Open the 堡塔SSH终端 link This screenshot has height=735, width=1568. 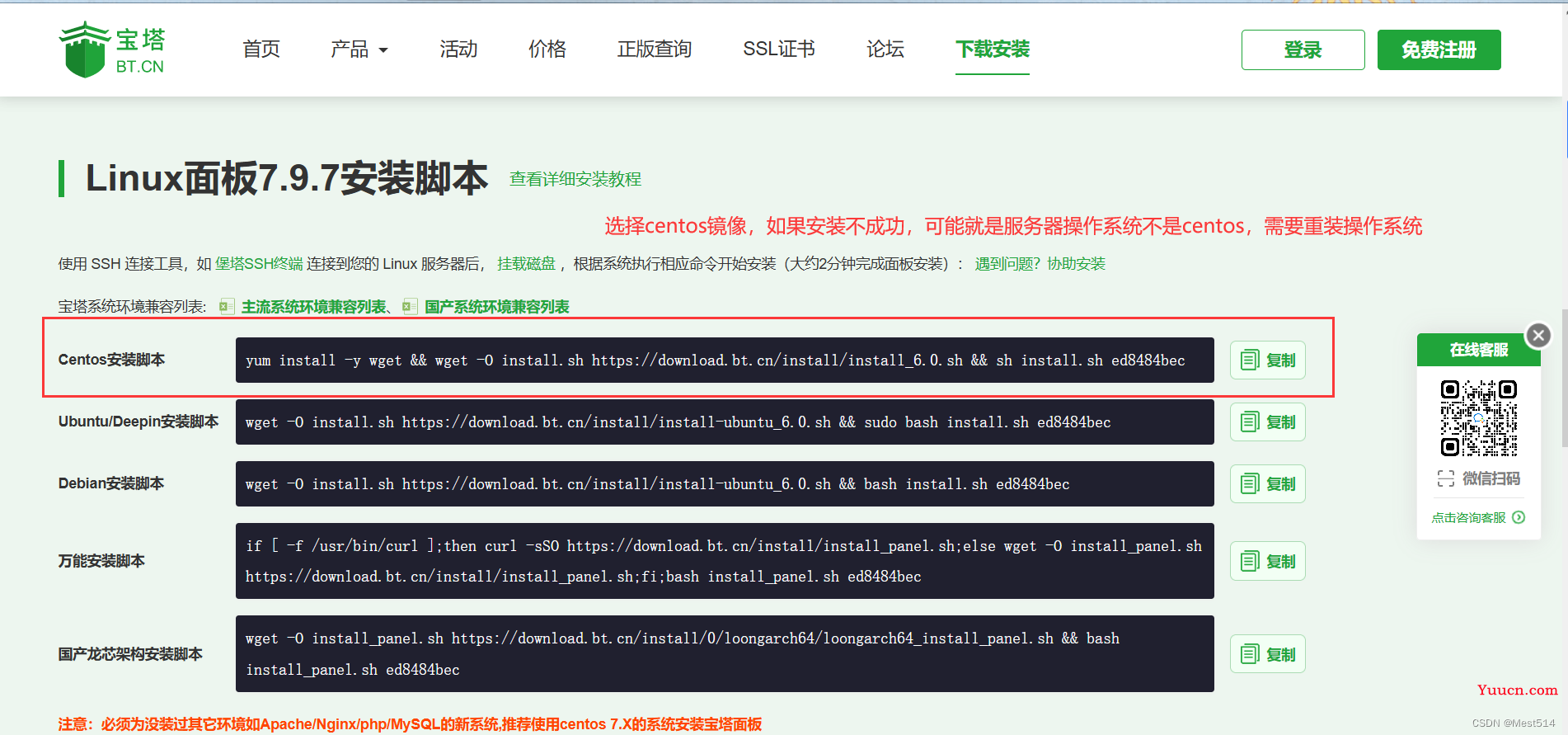click(x=259, y=264)
